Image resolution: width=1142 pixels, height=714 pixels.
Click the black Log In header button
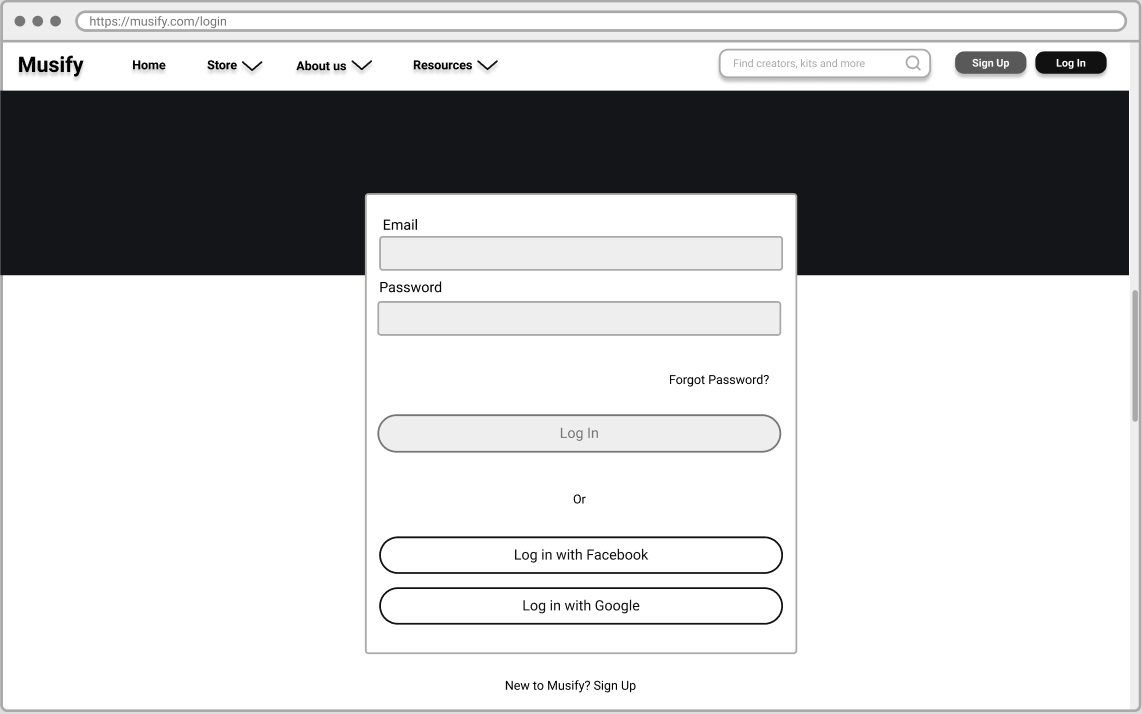point(1071,63)
